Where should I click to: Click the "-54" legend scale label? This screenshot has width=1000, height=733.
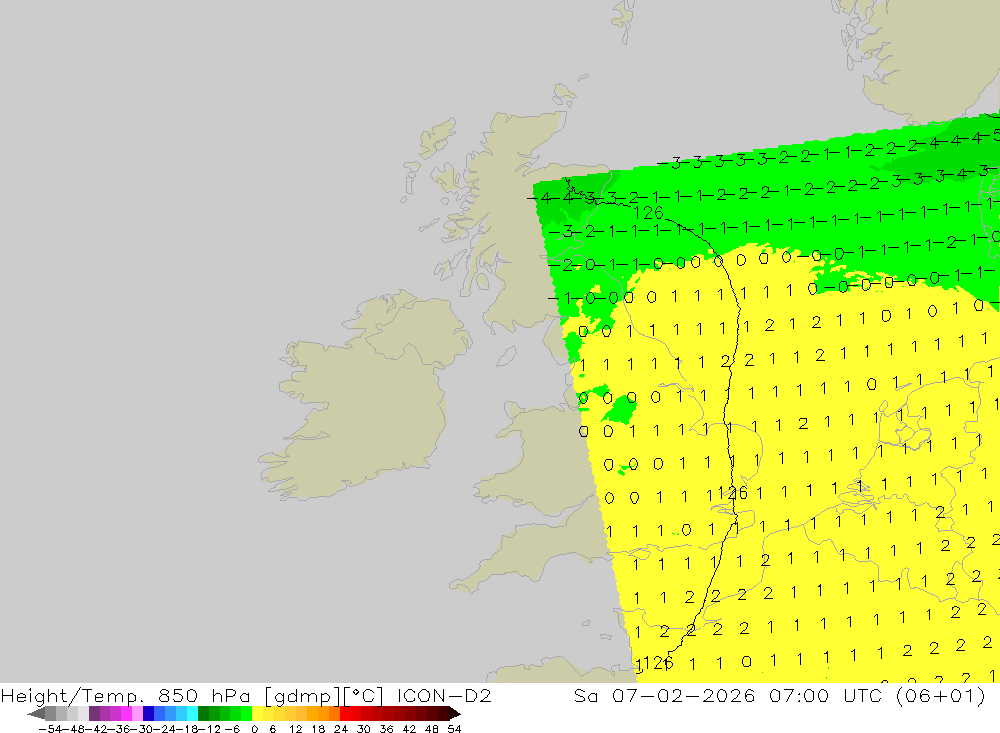pos(50,729)
